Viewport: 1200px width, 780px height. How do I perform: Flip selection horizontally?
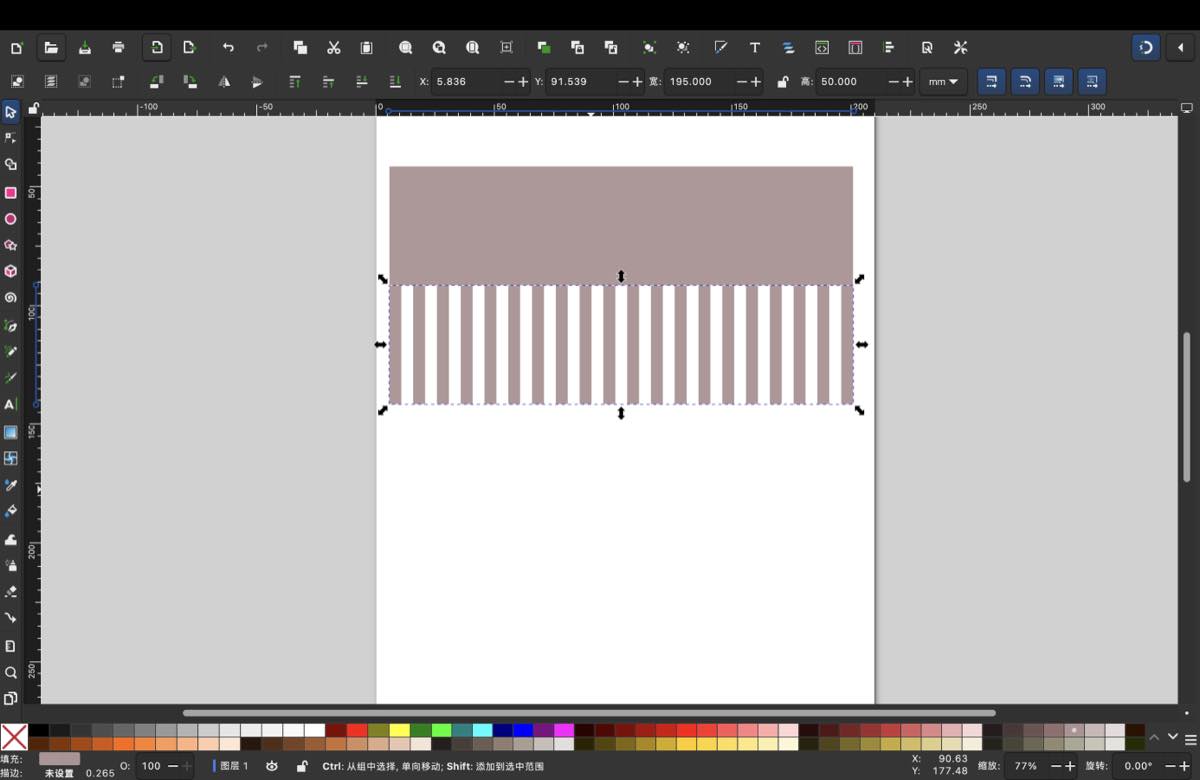pos(224,82)
